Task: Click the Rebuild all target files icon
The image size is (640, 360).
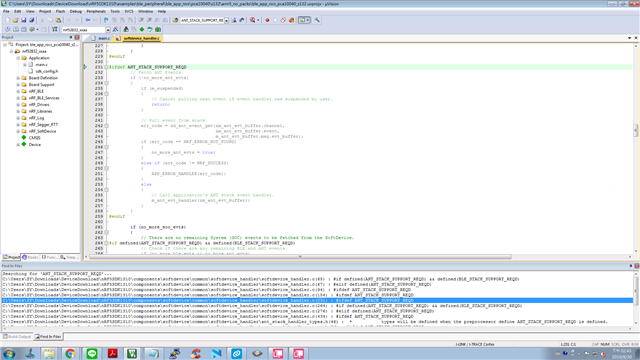Action: [x=24, y=29]
